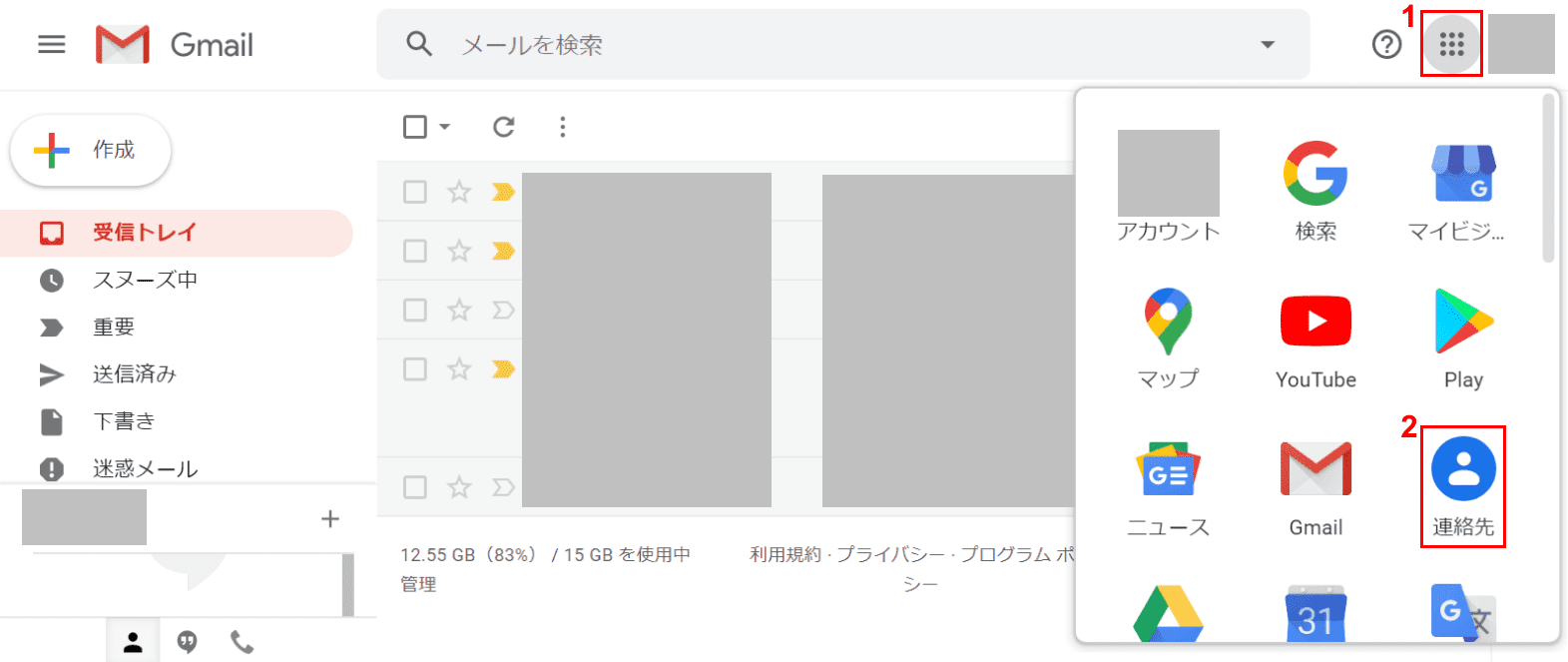This screenshot has width=1568, height=662.
Task: Select the fourth email's checkbox
Action: (x=415, y=369)
